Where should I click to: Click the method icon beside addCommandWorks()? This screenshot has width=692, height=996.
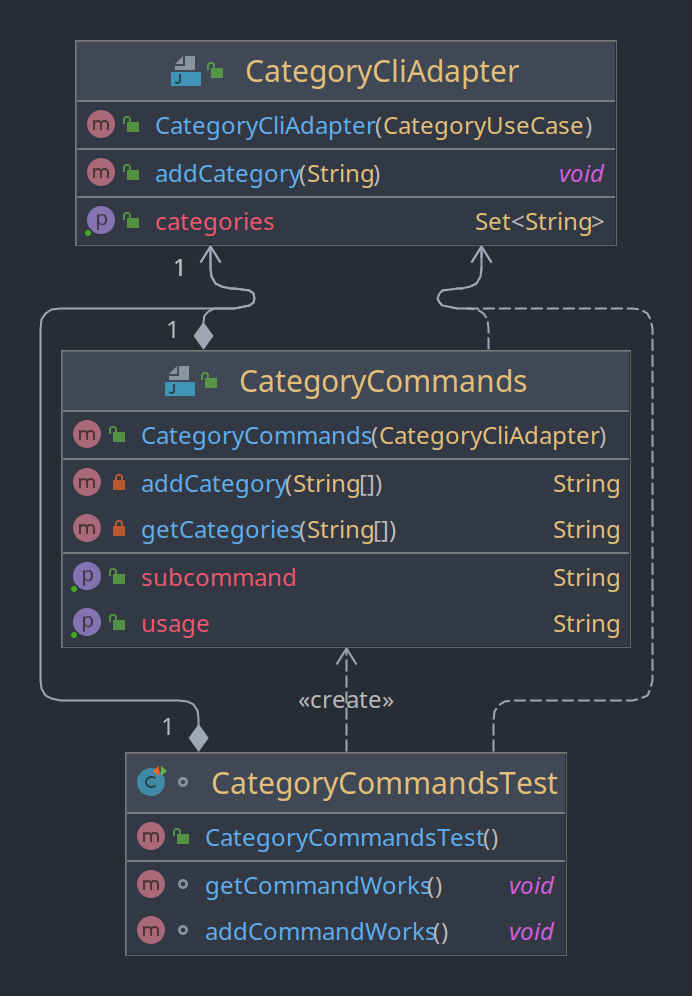coord(151,931)
